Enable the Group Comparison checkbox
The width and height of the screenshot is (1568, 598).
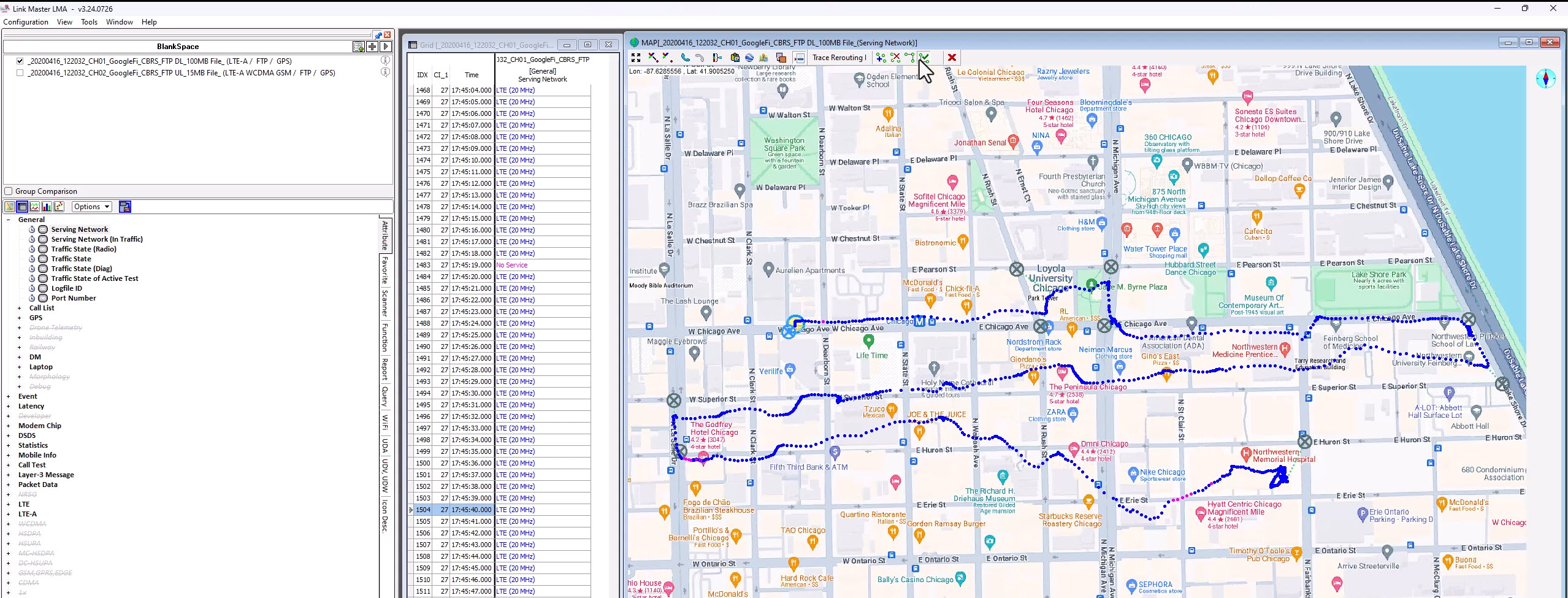click(9, 191)
